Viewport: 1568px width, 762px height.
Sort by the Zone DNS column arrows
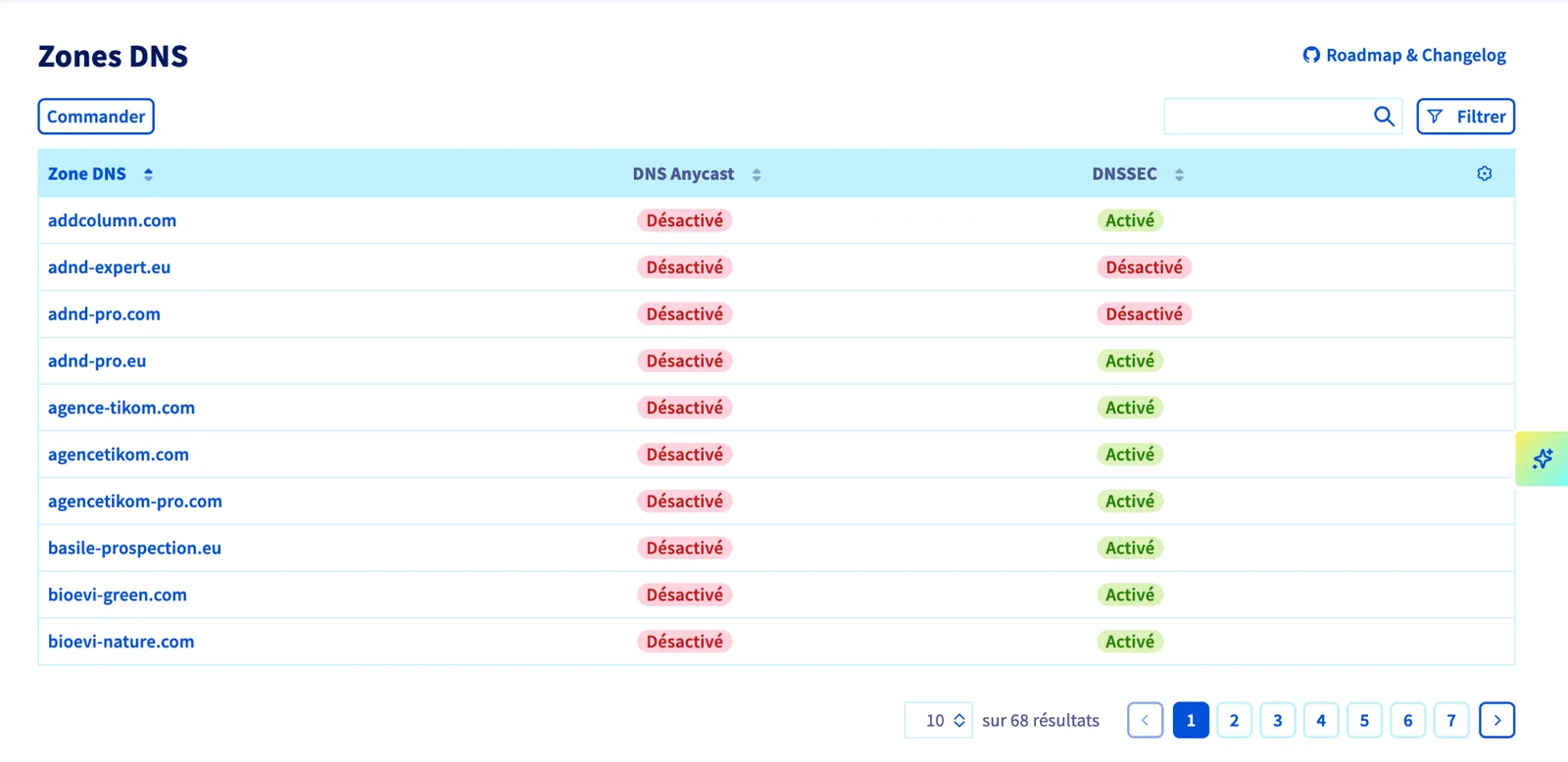point(148,174)
